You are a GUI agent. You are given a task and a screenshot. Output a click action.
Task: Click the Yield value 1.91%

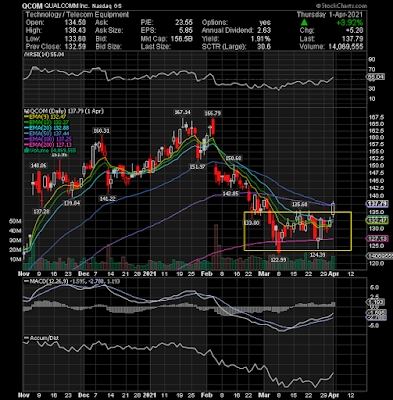point(261,38)
